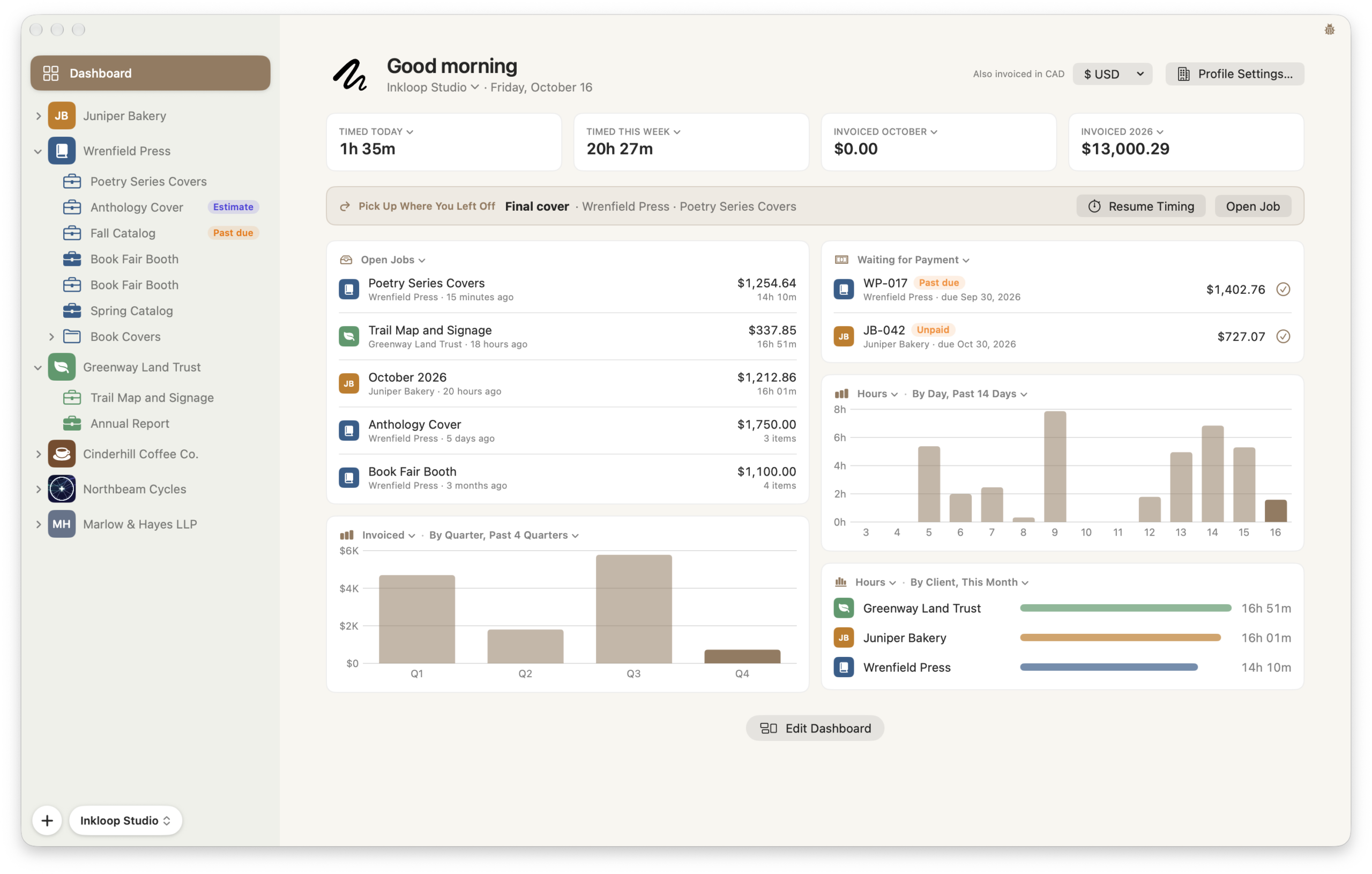Image resolution: width=1372 pixels, height=874 pixels.
Task: Open the By Day, Past 14 Days dropdown
Action: [969, 394]
